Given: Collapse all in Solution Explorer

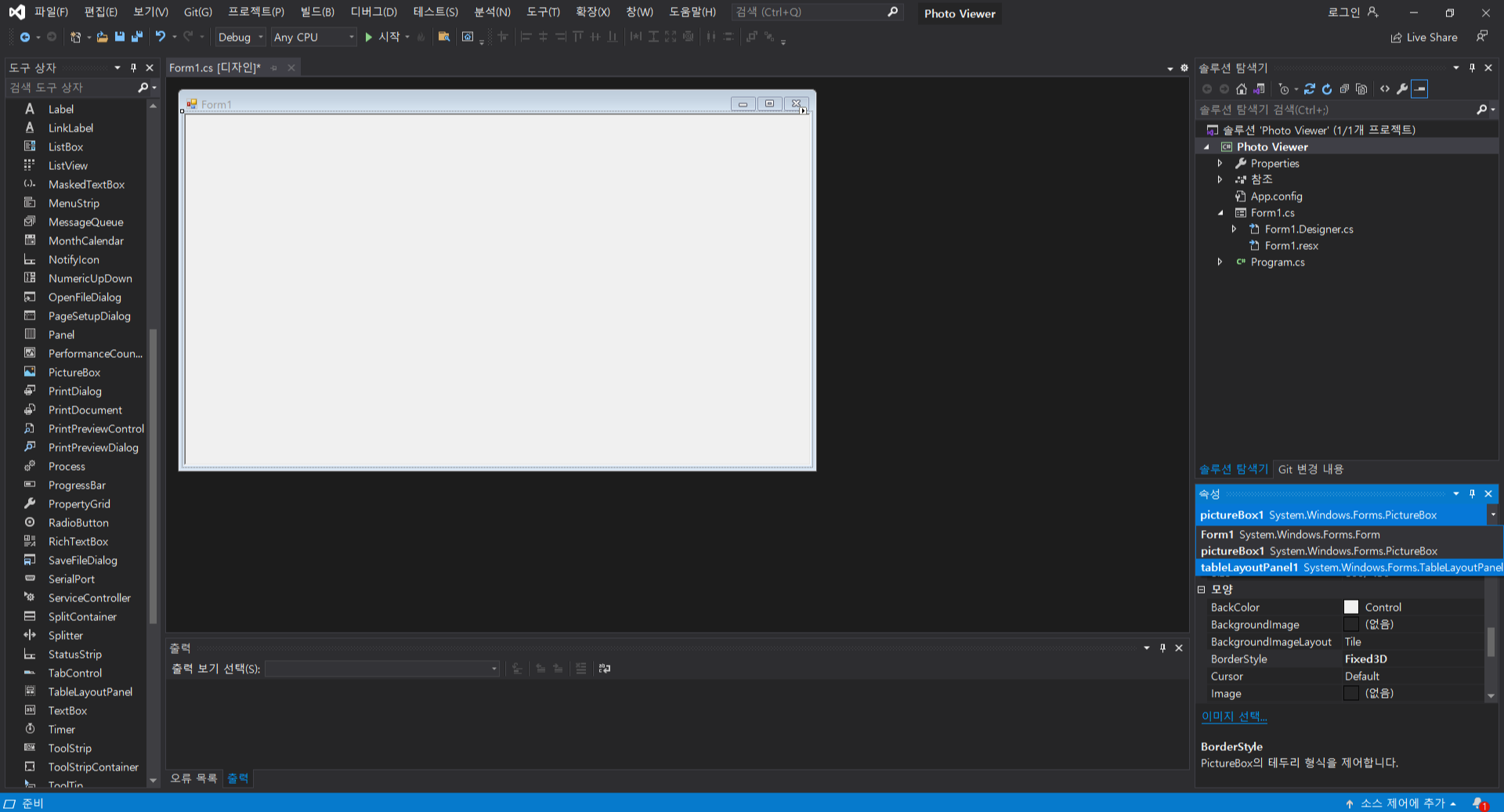Looking at the screenshot, I should point(1344,89).
